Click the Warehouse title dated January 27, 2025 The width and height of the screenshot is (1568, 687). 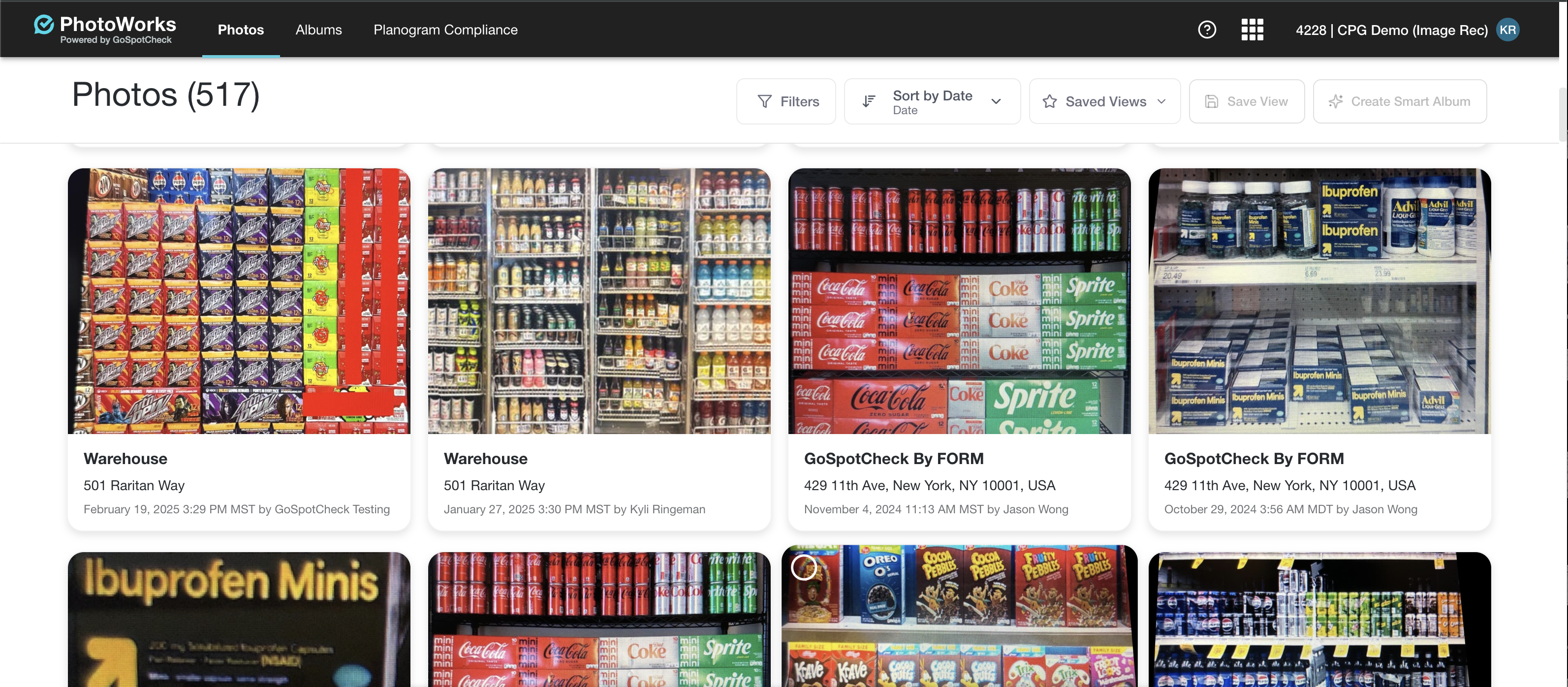tap(486, 459)
